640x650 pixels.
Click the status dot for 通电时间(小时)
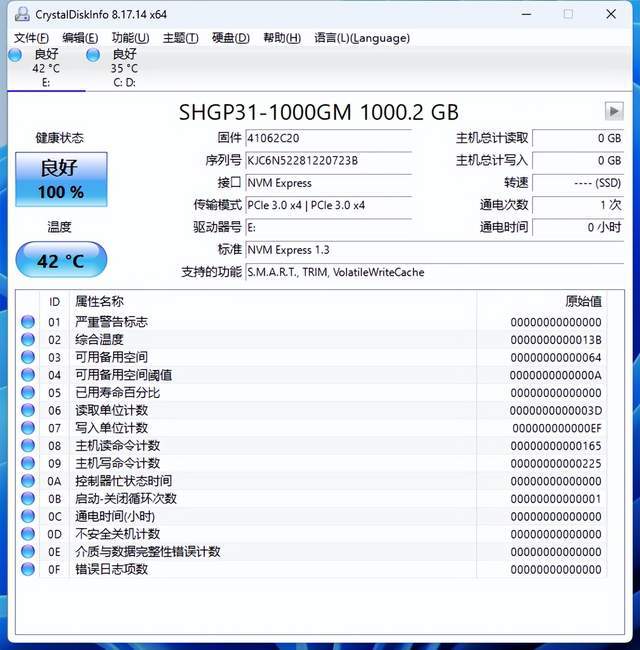[28, 516]
